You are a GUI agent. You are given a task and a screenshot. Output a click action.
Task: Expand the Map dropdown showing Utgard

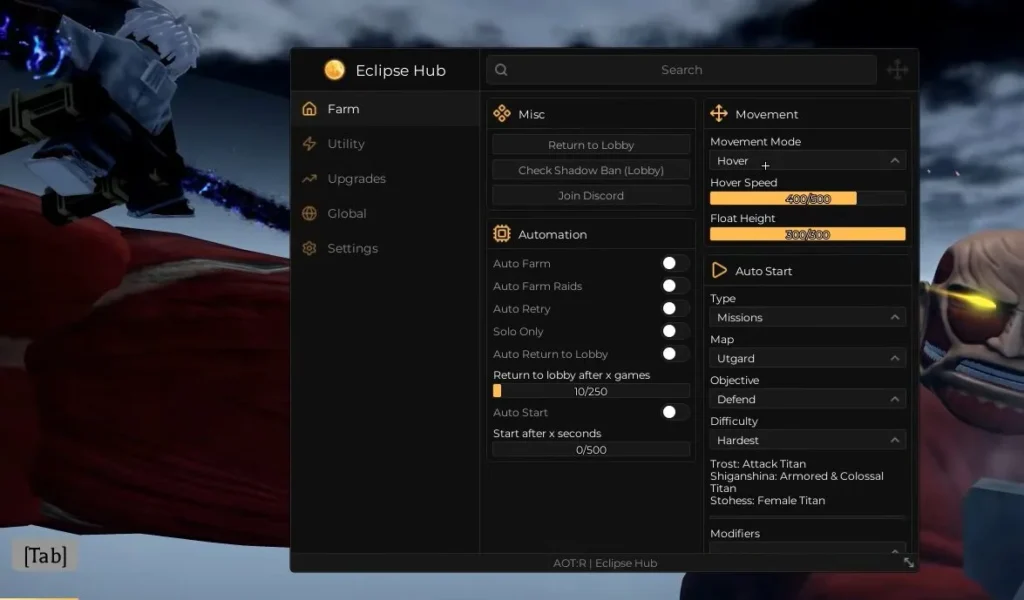click(807, 358)
